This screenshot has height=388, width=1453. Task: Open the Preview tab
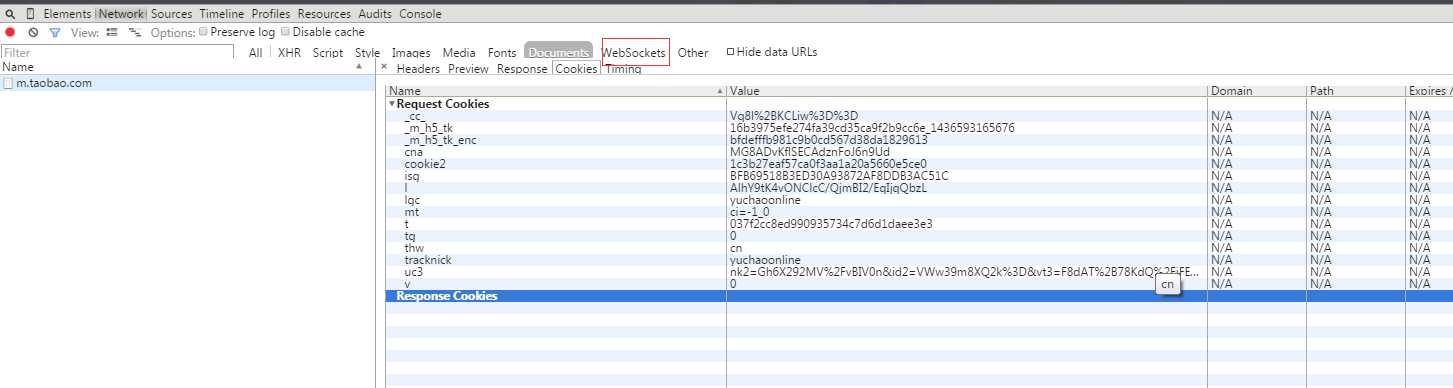[x=468, y=69]
